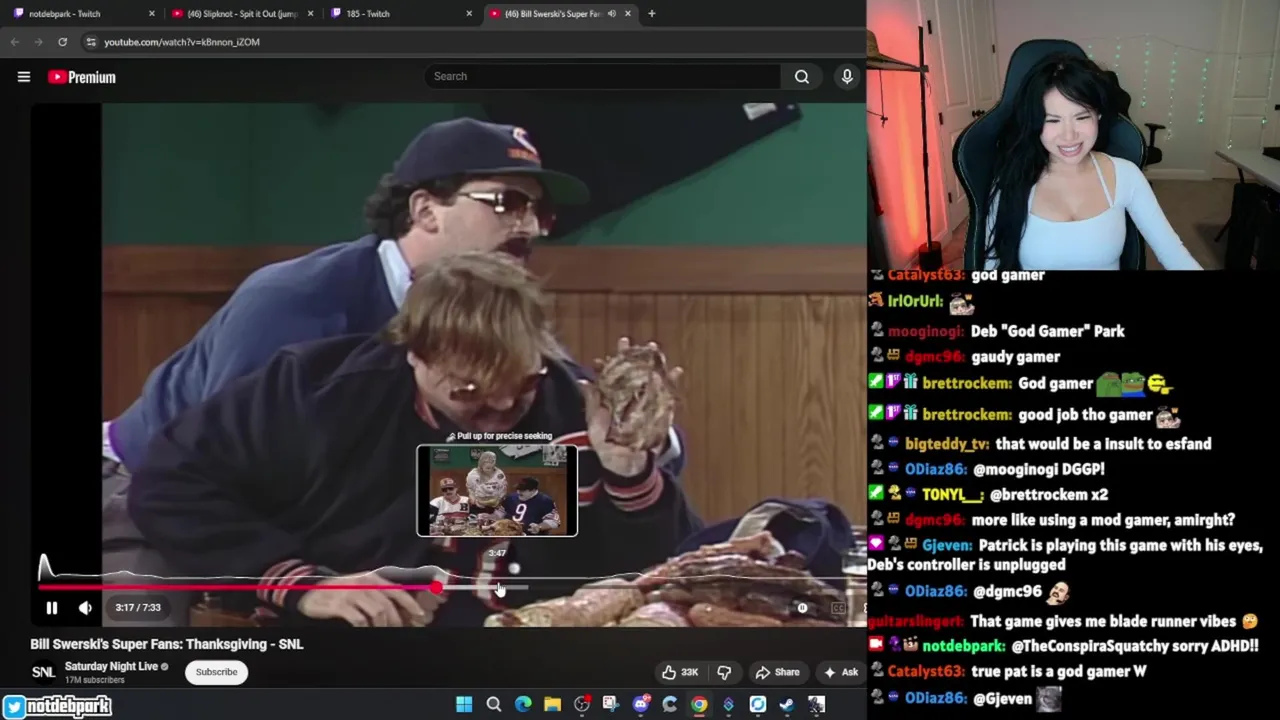1280x720 pixels.
Task: Click the search magnifier button
Action: (802, 76)
